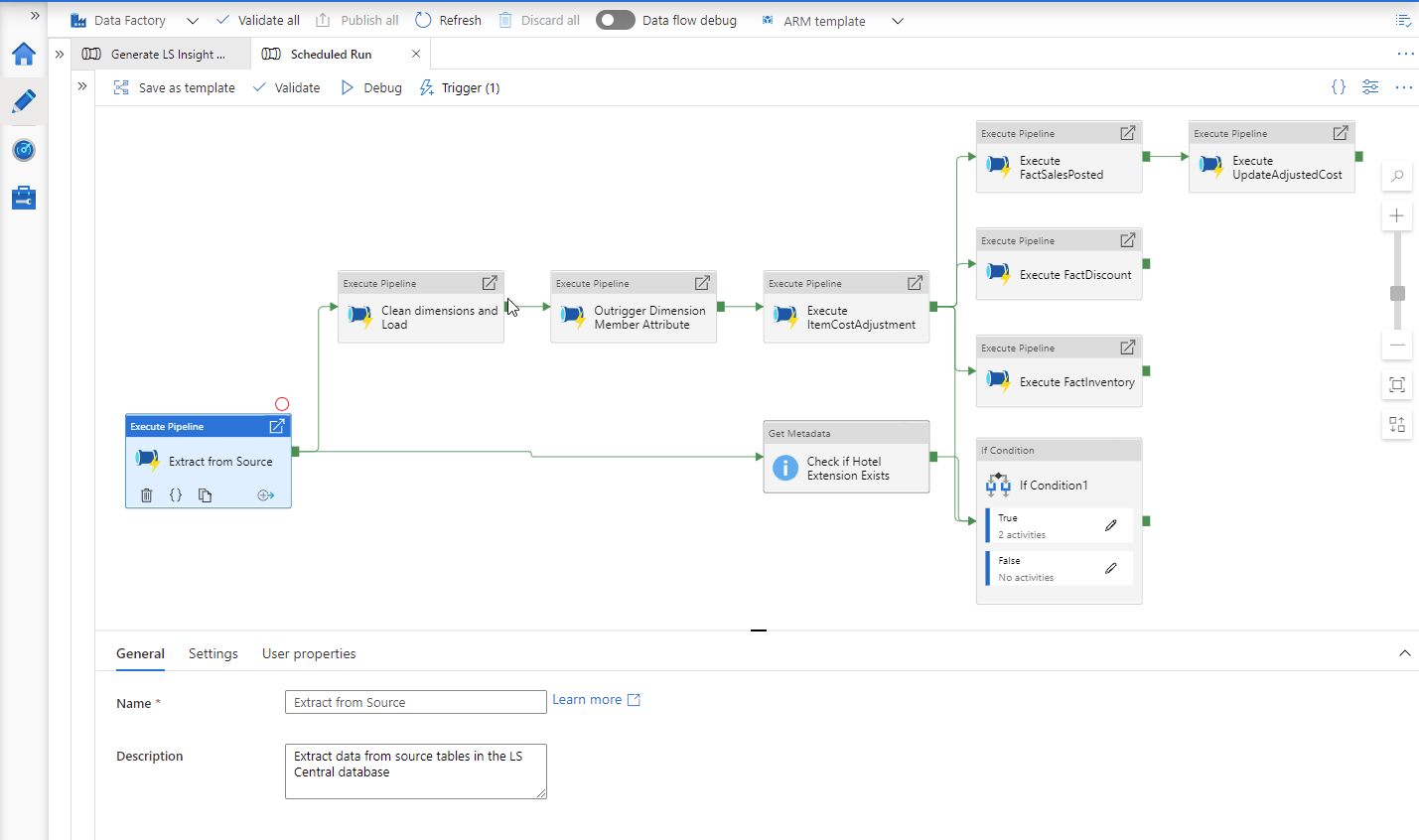Open the Monitor gauge icon in sidebar
This screenshot has height=840, width=1419.
pos(24,150)
